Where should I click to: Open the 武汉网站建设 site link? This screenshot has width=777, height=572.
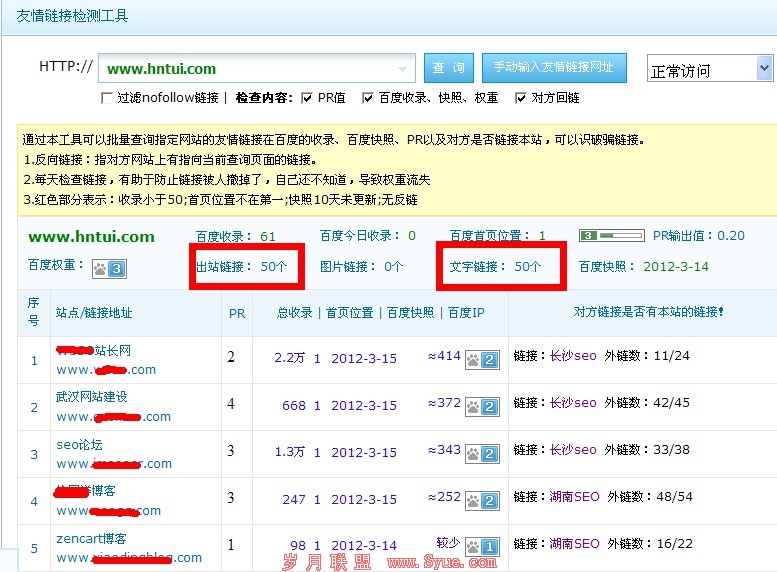tap(92, 397)
